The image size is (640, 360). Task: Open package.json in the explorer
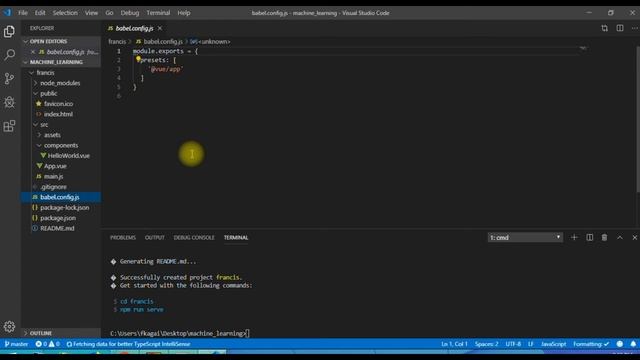tap(58, 218)
